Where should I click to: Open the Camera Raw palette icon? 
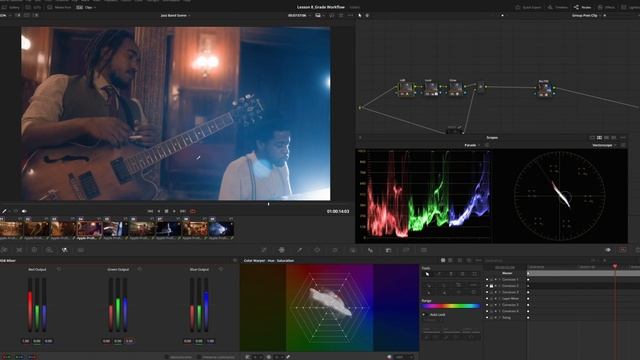(4, 250)
